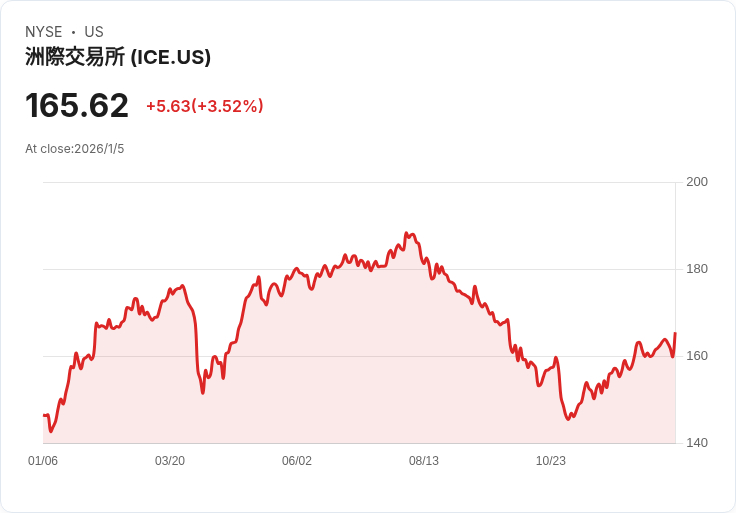Click the 03/20 date label on x-axis
The width and height of the screenshot is (736, 513).
coord(170,461)
